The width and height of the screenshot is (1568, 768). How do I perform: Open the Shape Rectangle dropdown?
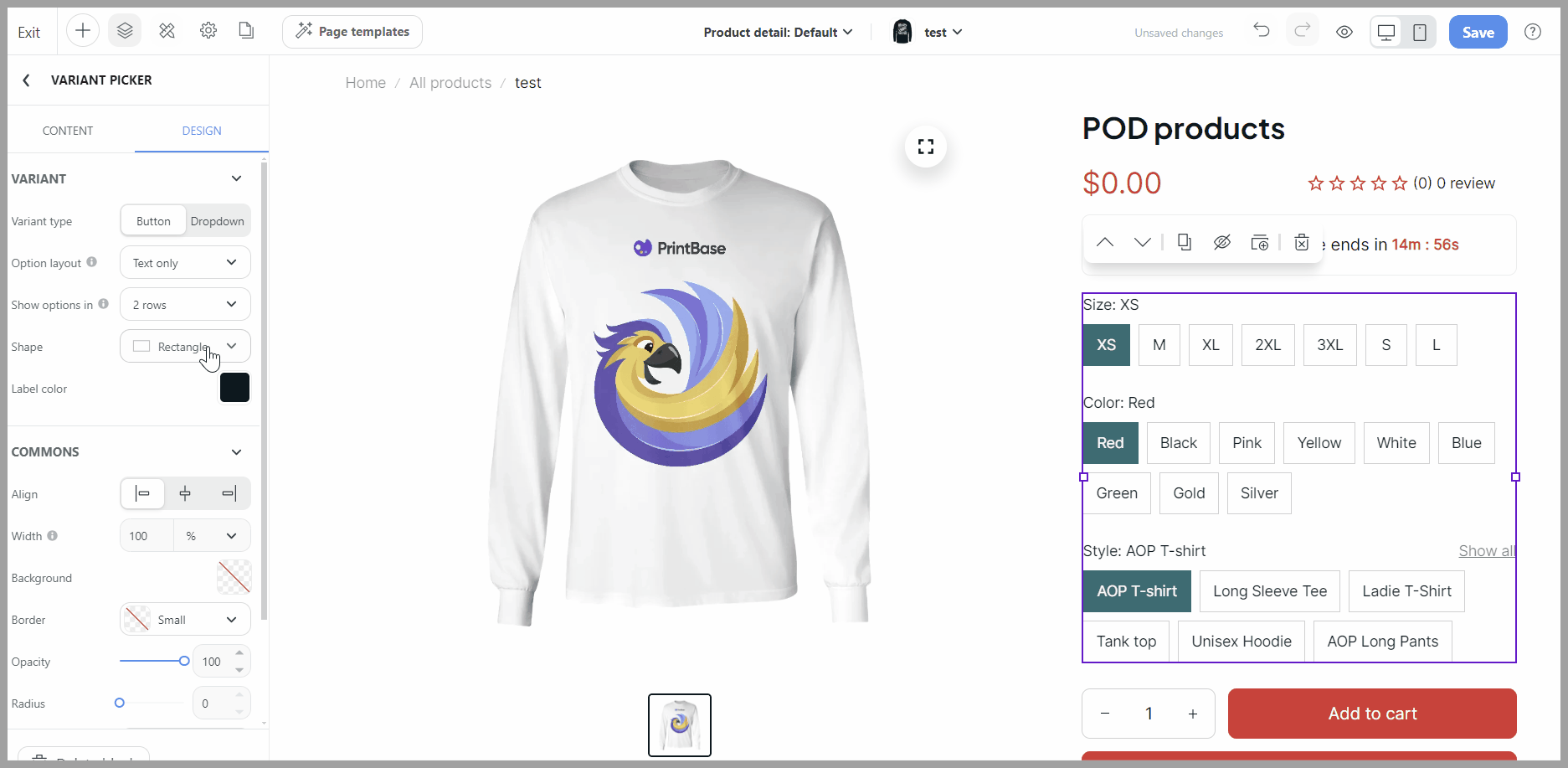pyautogui.click(x=185, y=347)
